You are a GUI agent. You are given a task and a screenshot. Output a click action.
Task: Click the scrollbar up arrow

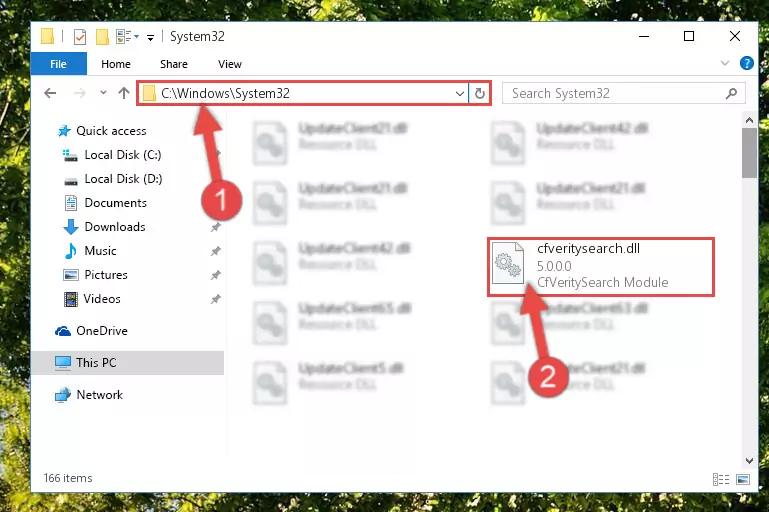tap(749, 120)
